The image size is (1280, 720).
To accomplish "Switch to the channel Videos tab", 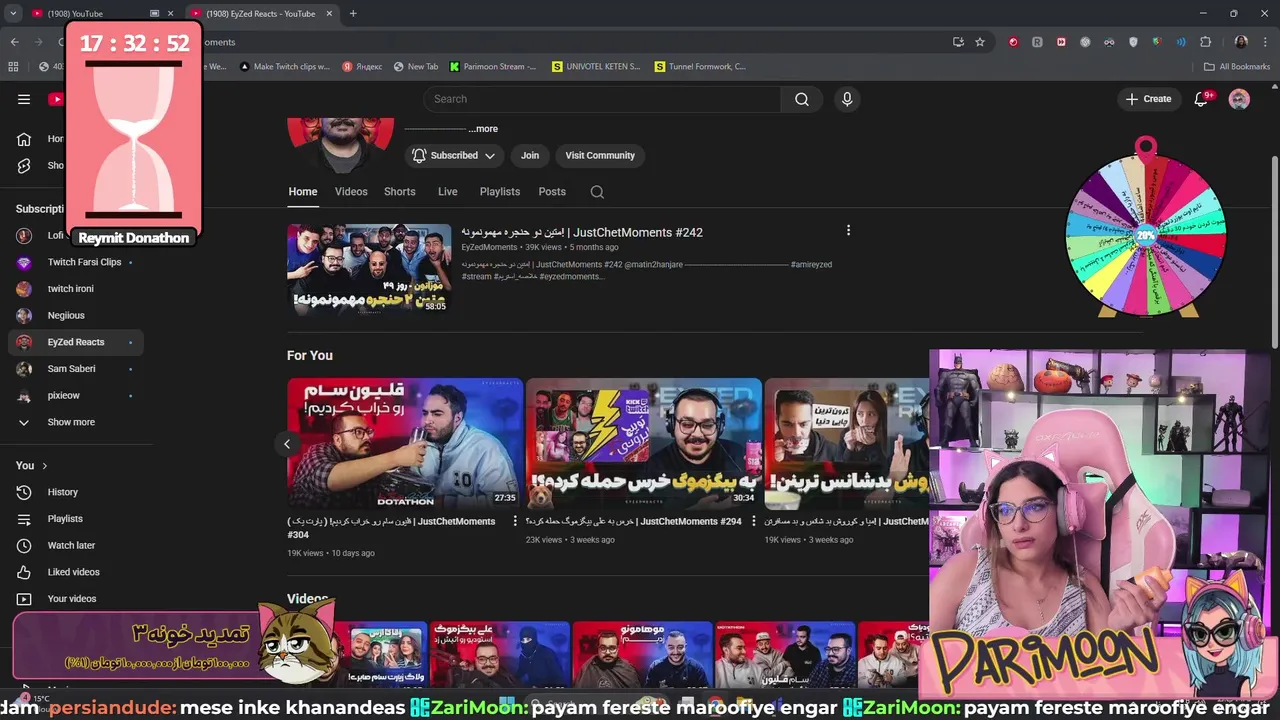I will coord(351,192).
